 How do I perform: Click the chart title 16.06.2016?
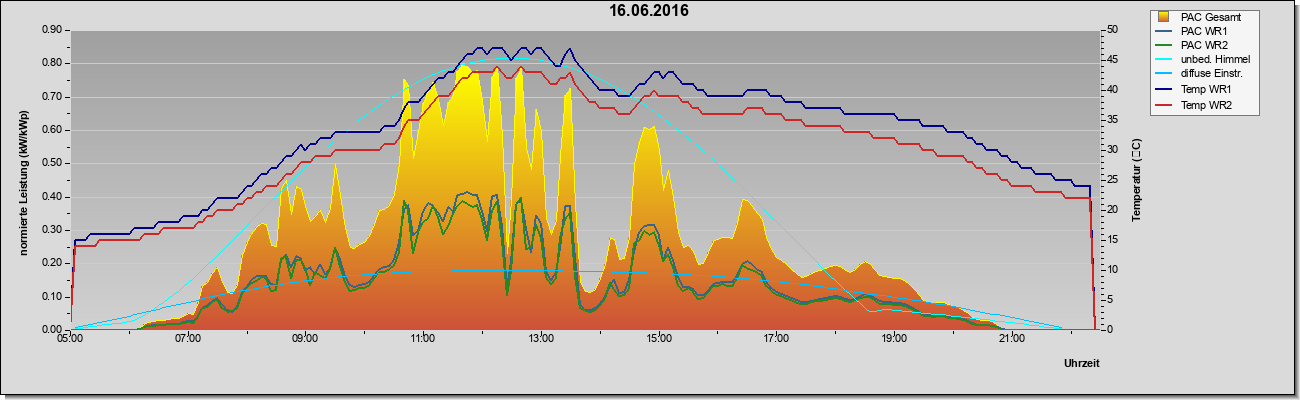(x=649, y=11)
